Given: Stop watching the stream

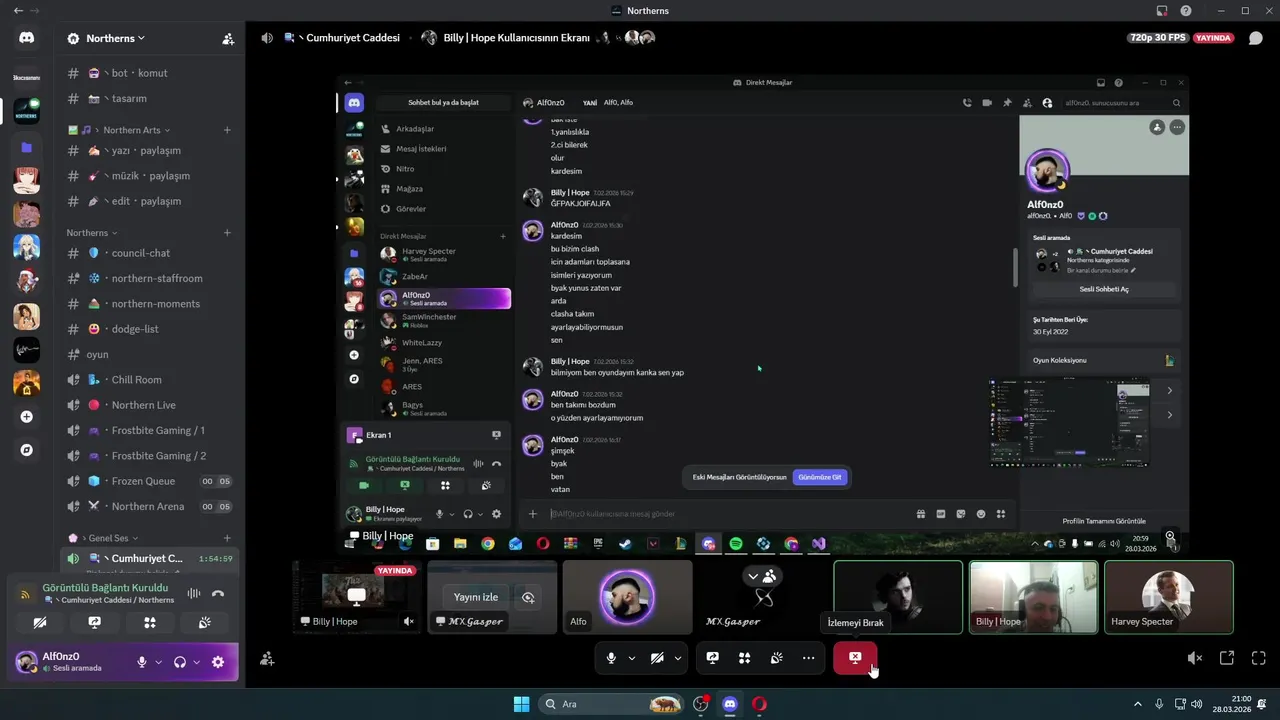Looking at the screenshot, I should coord(855,658).
